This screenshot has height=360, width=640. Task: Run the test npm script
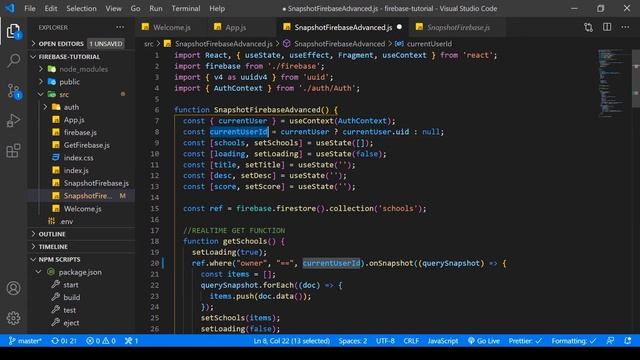[x=69, y=310]
